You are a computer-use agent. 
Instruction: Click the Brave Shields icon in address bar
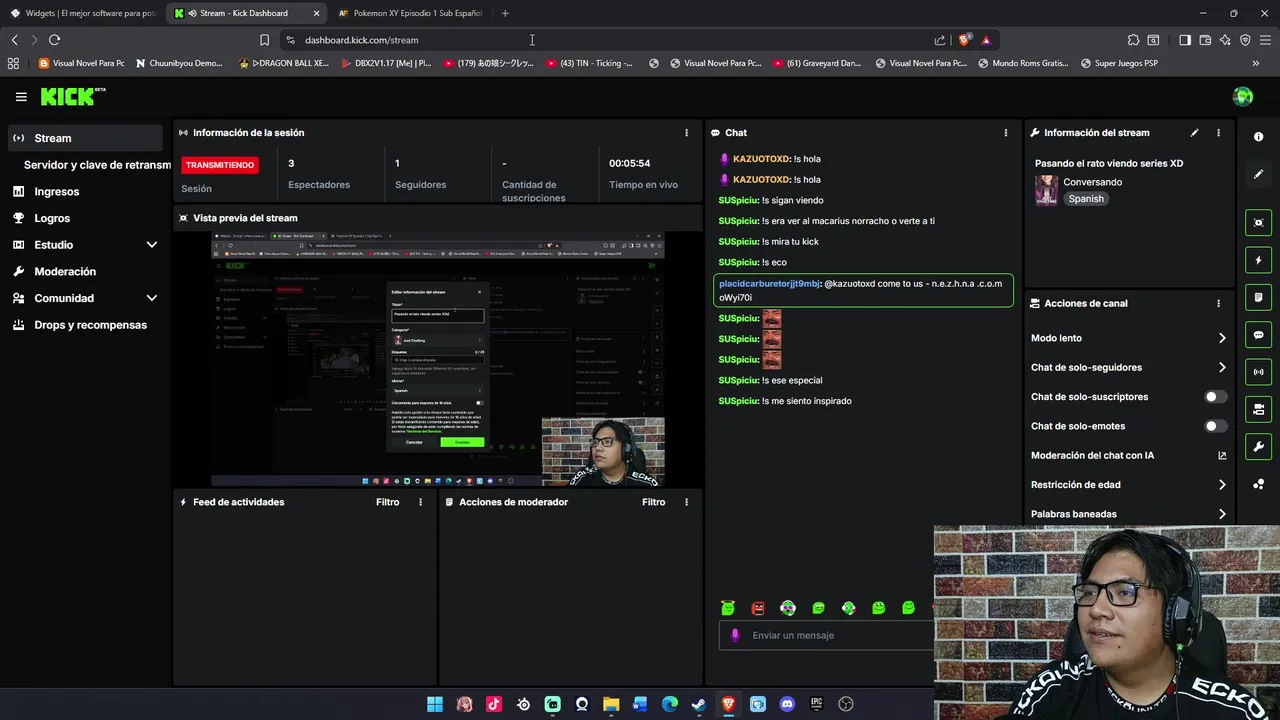click(964, 40)
